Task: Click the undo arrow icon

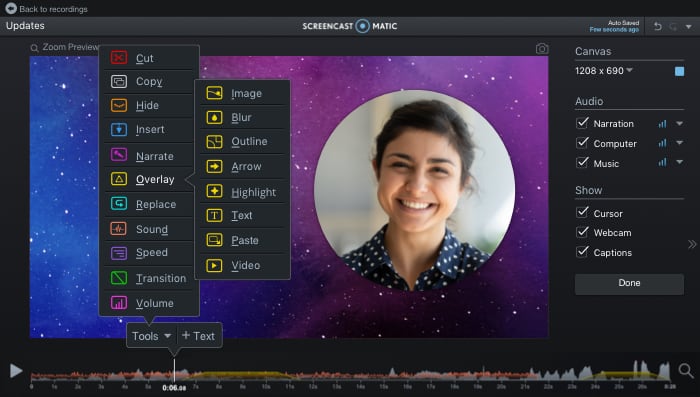Action: coord(658,26)
